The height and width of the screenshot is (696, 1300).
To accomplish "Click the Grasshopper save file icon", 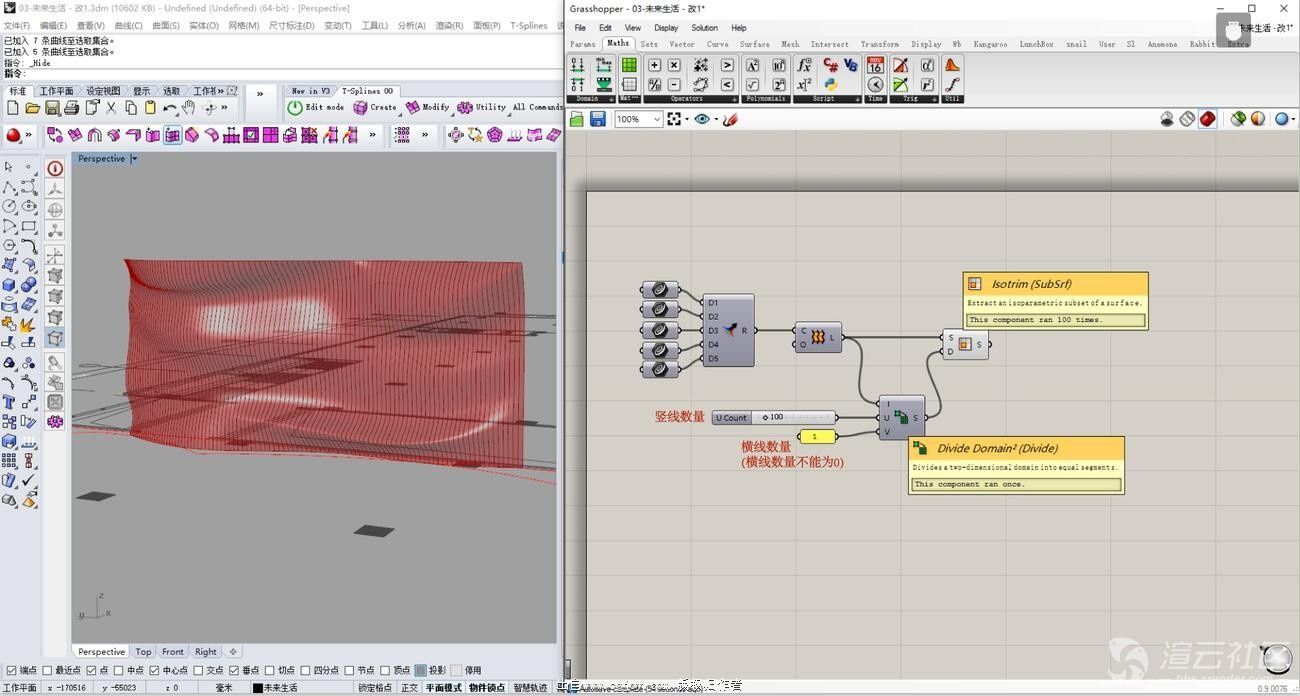I will click(x=598, y=119).
